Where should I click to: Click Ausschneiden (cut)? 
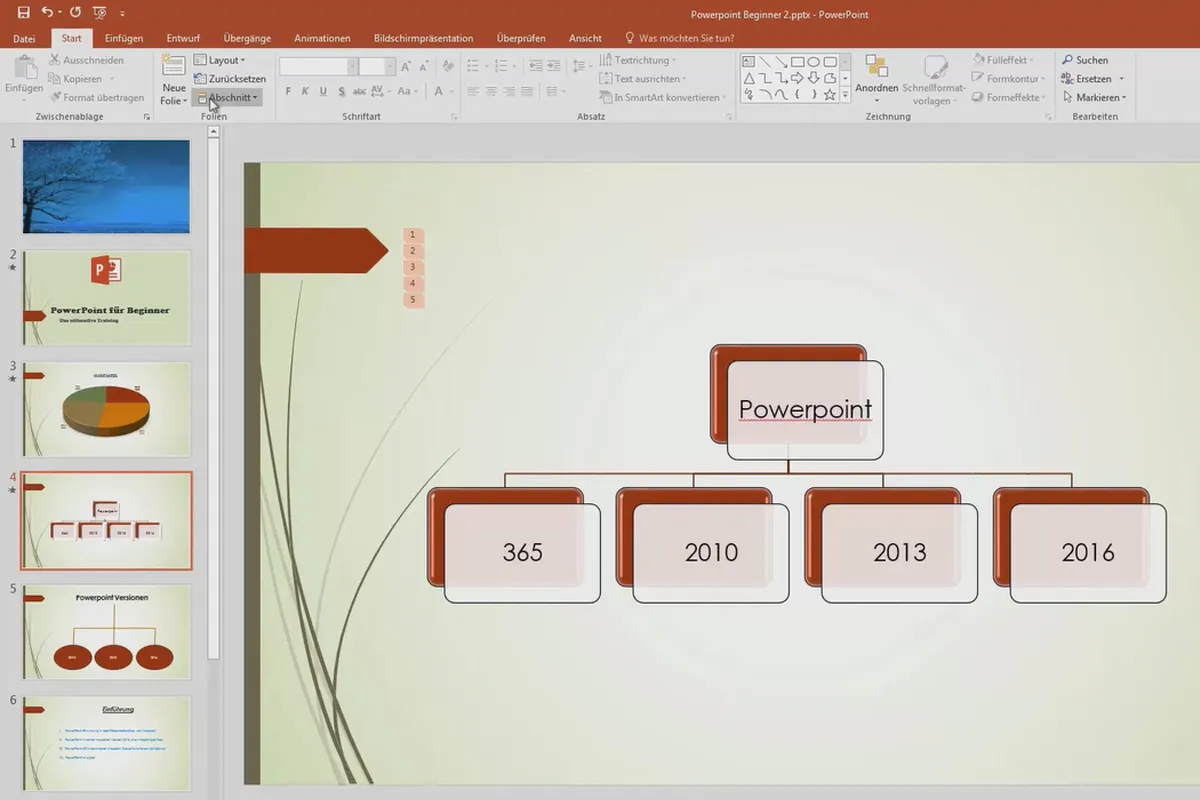coord(87,60)
